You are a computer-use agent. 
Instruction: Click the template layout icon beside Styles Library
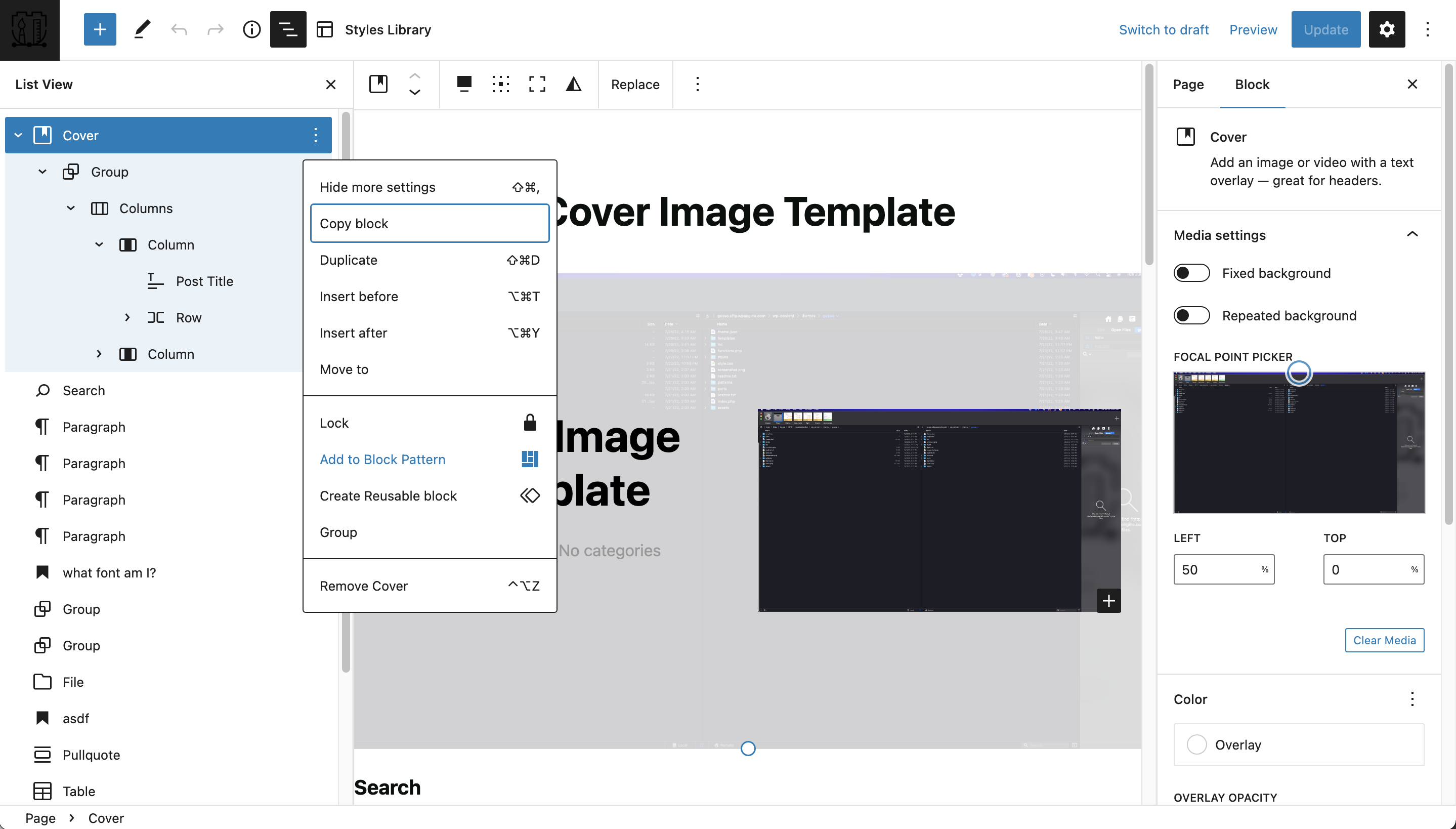coord(324,29)
